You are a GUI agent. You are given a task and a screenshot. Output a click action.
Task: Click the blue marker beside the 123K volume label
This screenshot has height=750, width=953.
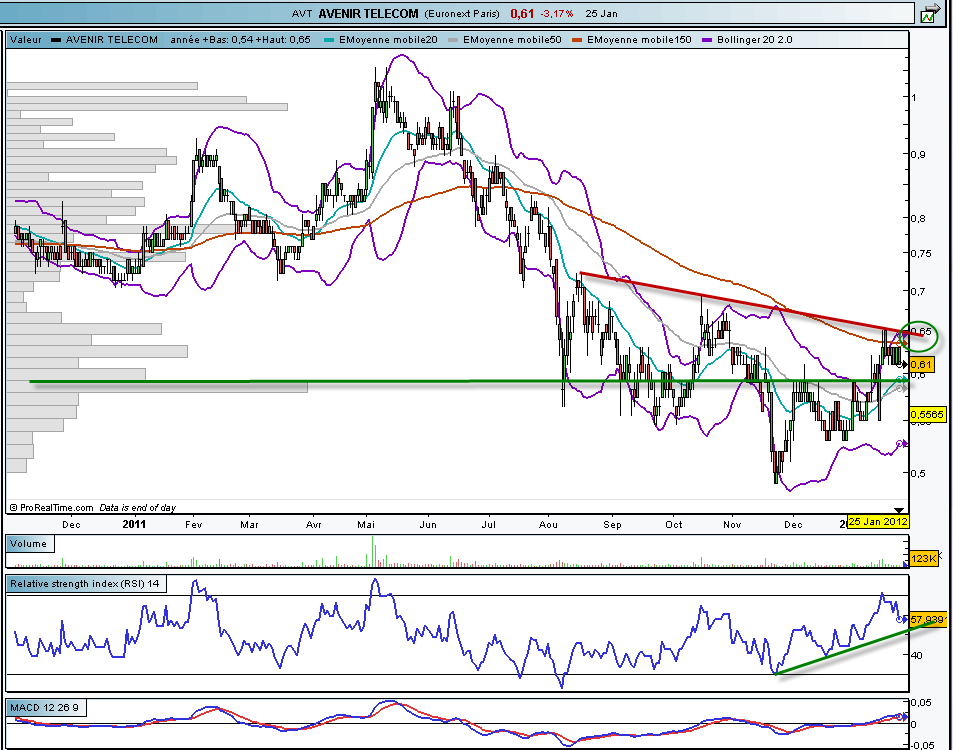pyautogui.click(x=906, y=565)
